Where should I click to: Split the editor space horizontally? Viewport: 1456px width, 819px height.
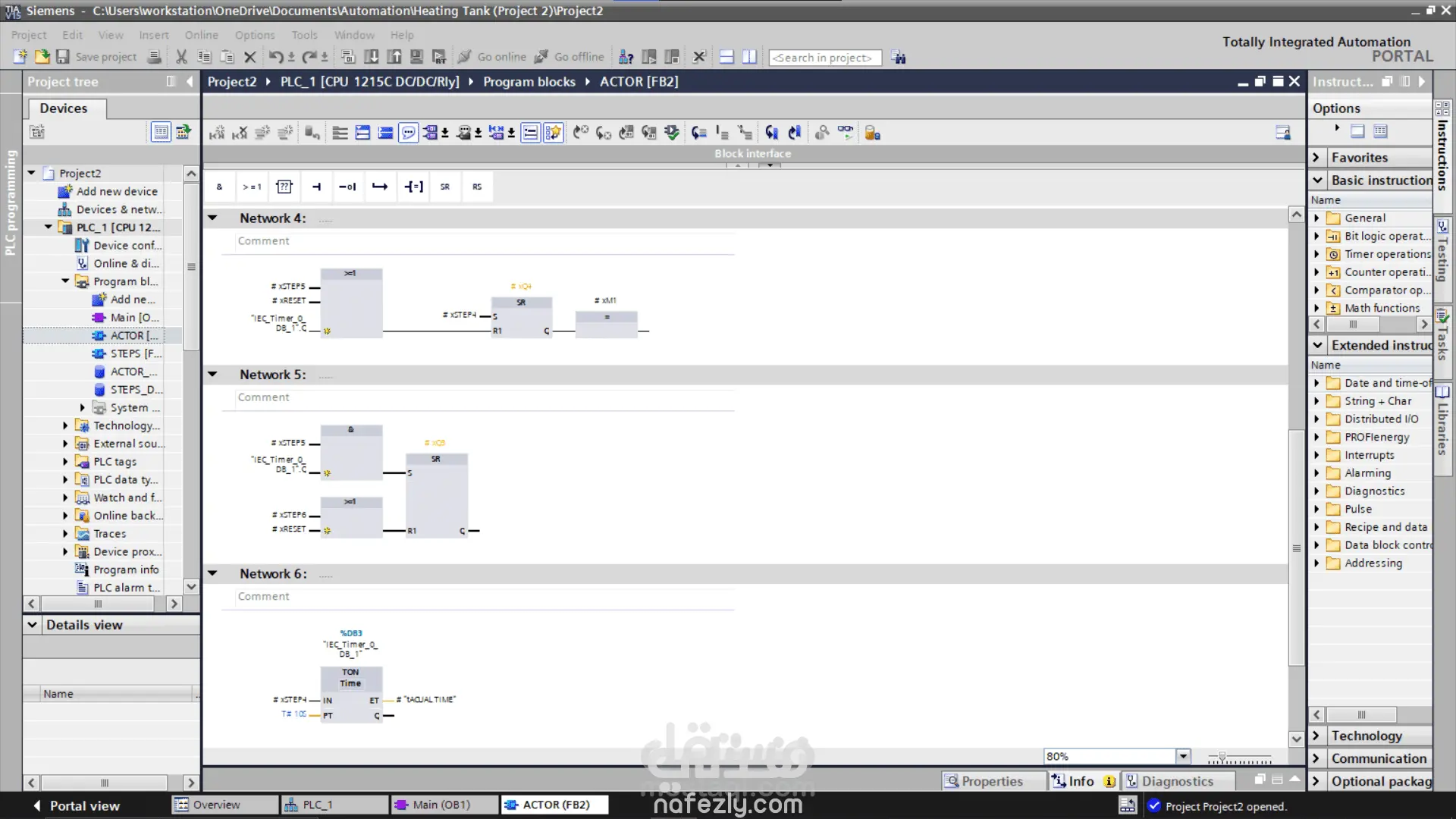coord(726,57)
